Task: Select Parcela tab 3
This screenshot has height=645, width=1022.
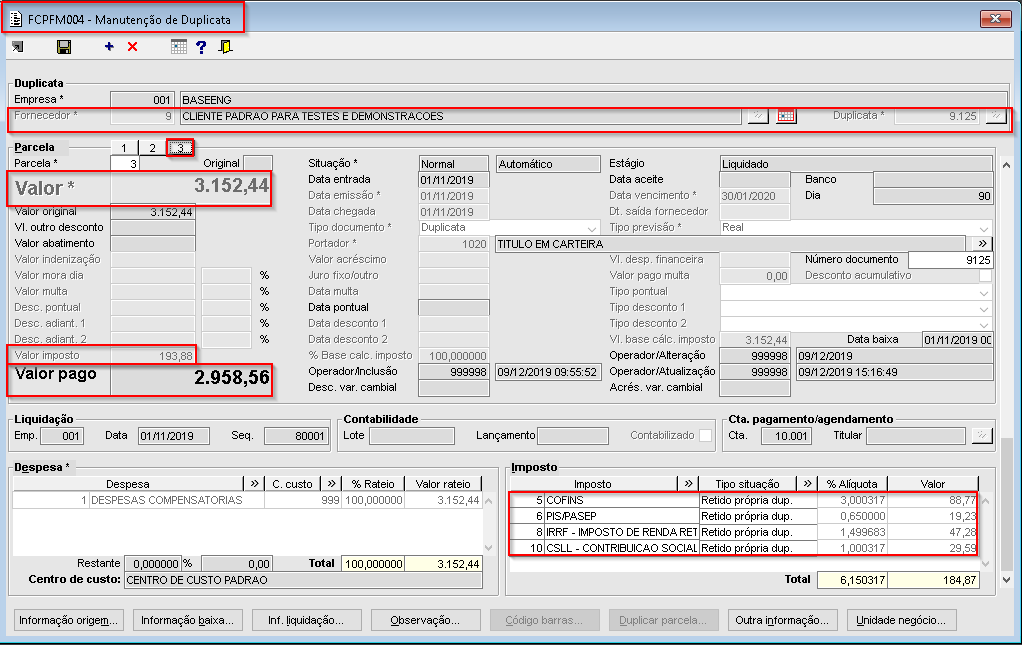Action: tap(181, 148)
